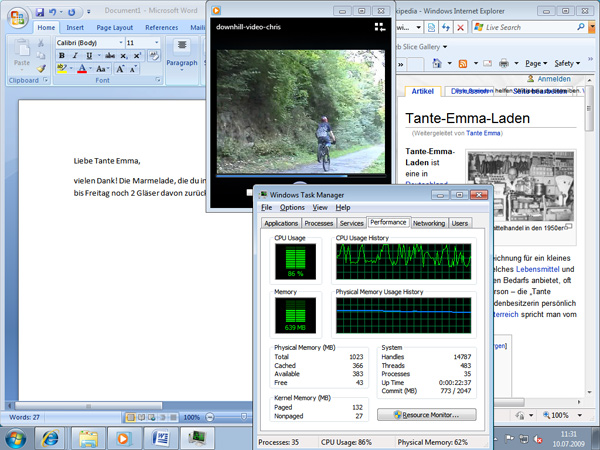Follow the Tante Emma redirect link
The image size is (600, 450).
pyautogui.click(x=483, y=133)
